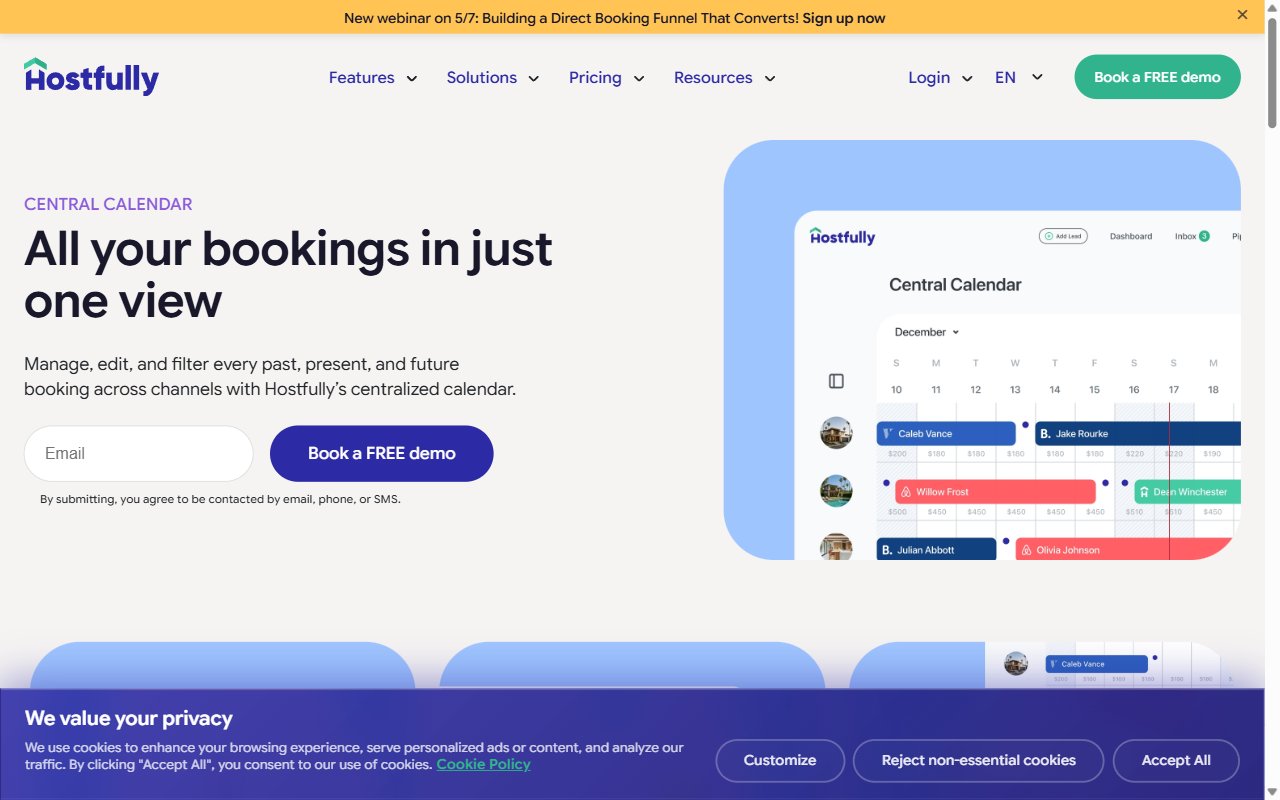Click the Solutions chevron arrow
This screenshot has width=1280, height=800.
point(533,79)
